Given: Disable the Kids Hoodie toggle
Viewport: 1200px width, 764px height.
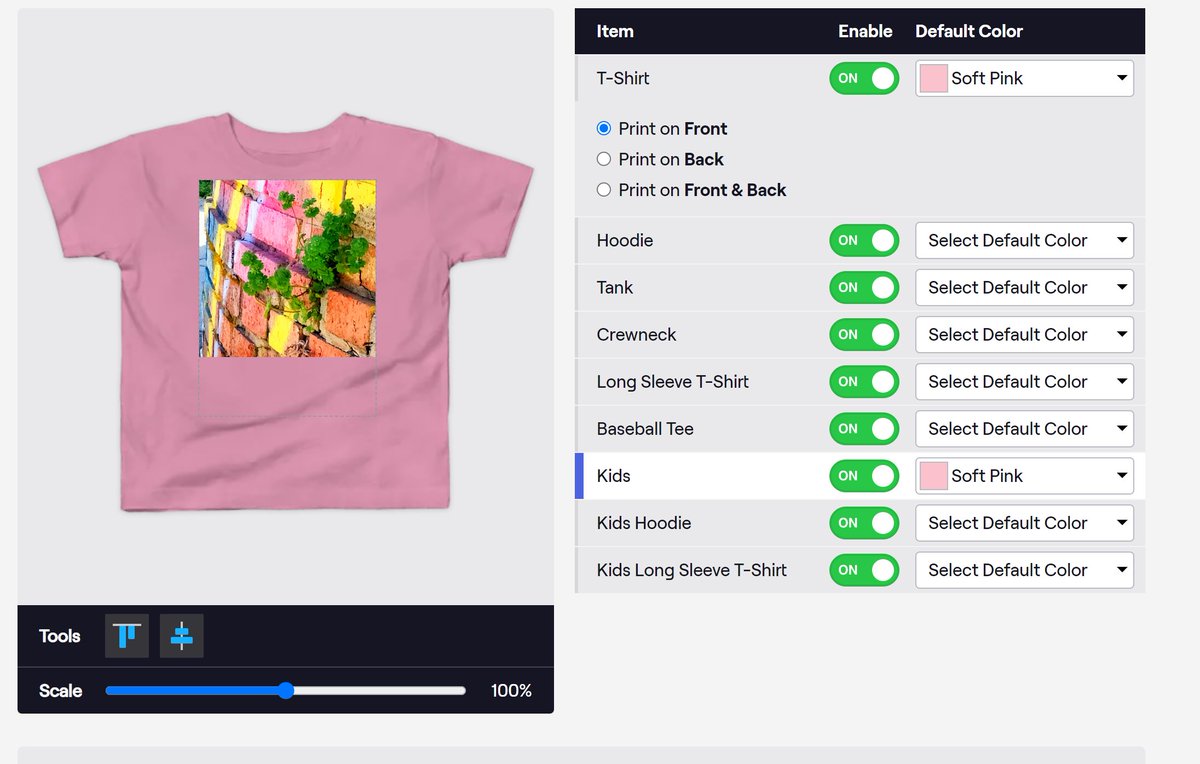Looking at the screenshot, I should pos(864,522).
